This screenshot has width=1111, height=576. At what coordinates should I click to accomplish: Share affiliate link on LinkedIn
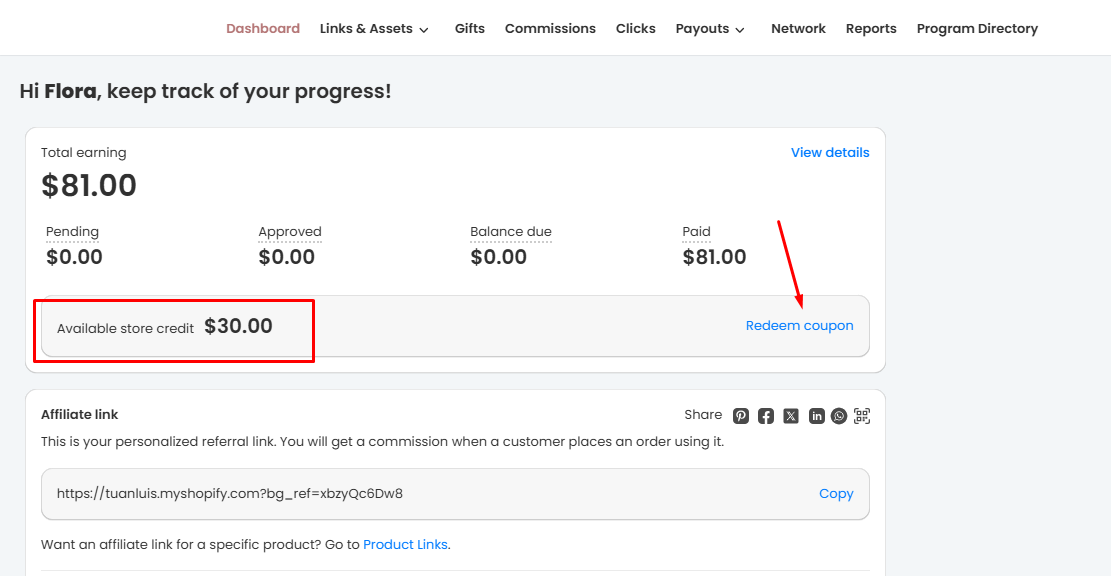[817, 416]
